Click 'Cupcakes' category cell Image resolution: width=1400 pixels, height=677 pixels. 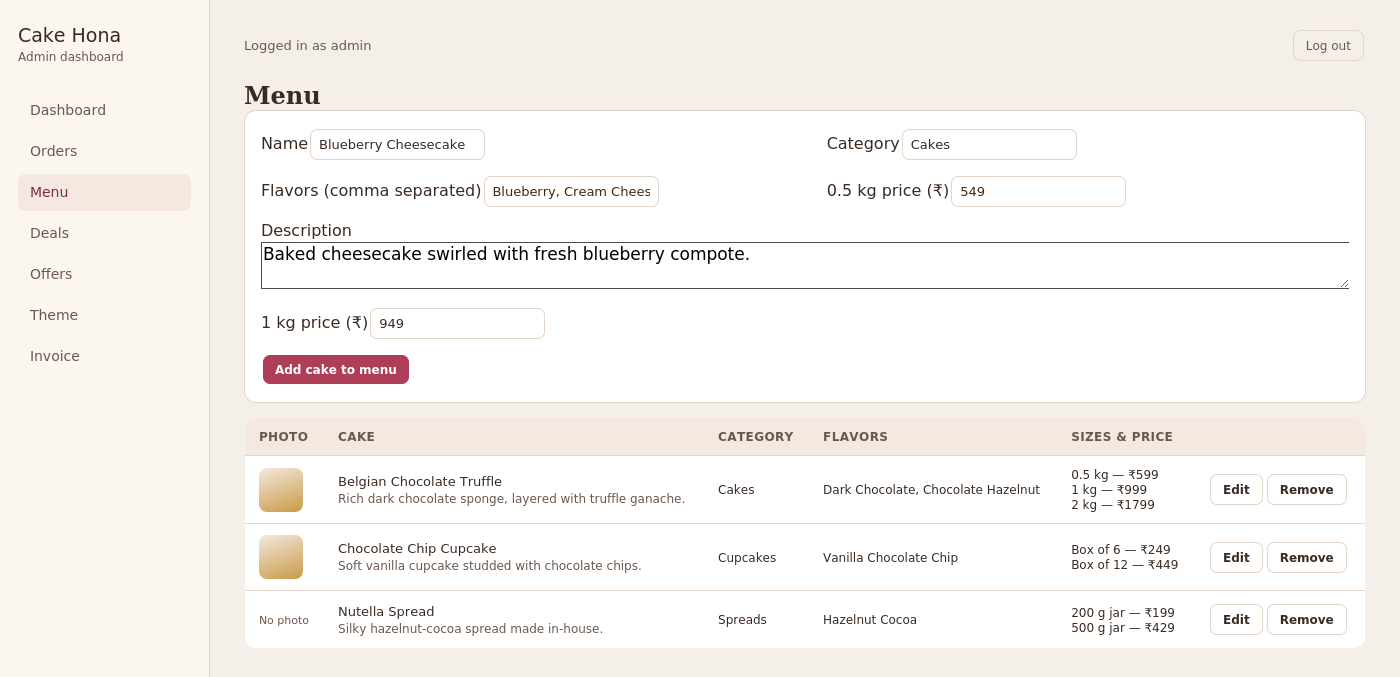pos(747,558)
